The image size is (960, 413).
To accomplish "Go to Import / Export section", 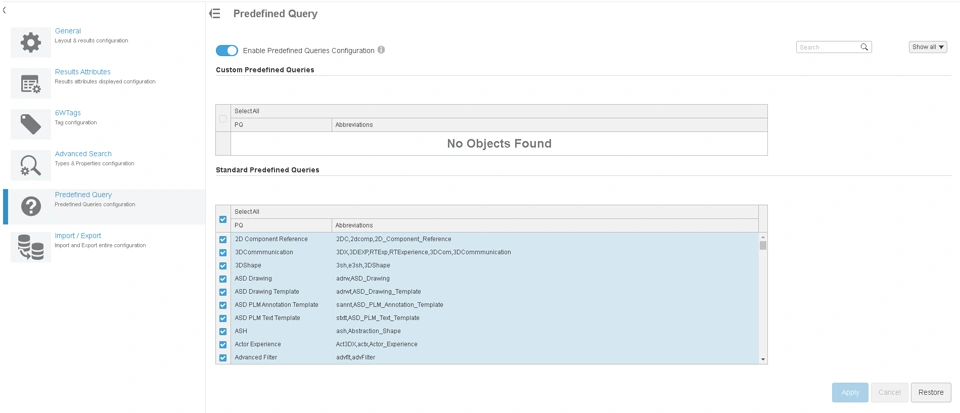I will coord(78,236).
